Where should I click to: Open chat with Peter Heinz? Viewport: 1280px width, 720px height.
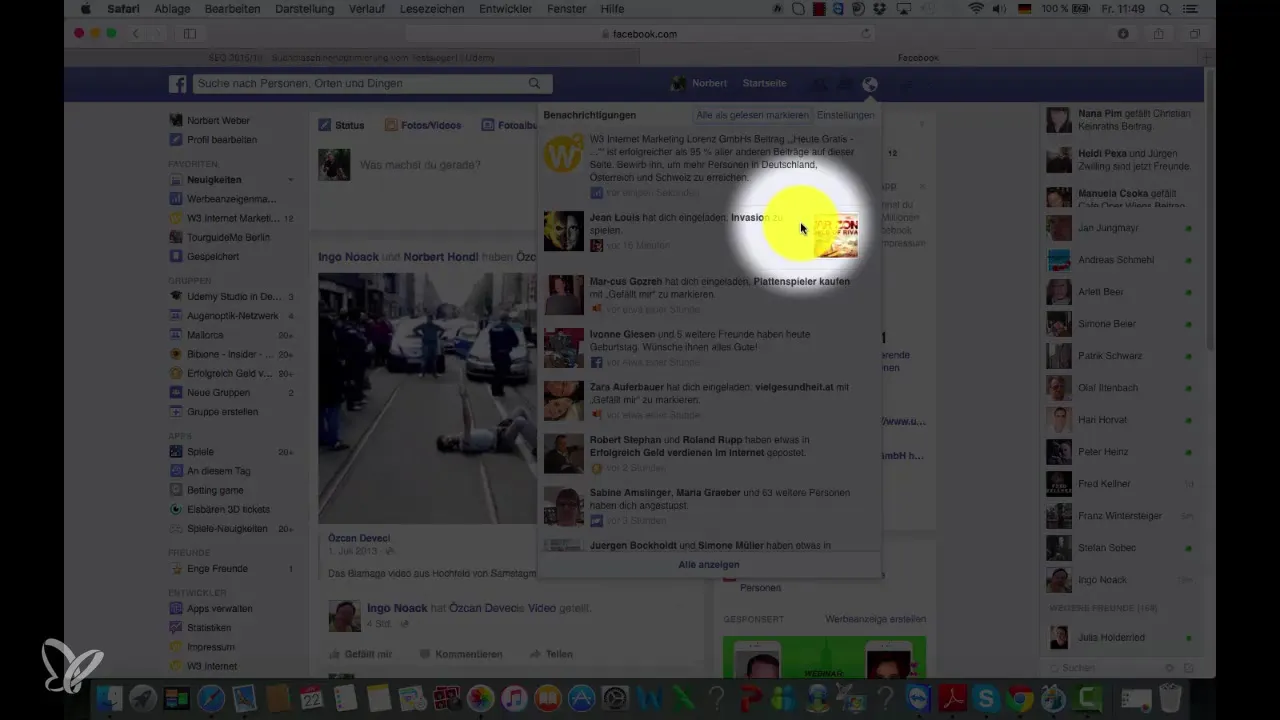(x=1120, y=452)
